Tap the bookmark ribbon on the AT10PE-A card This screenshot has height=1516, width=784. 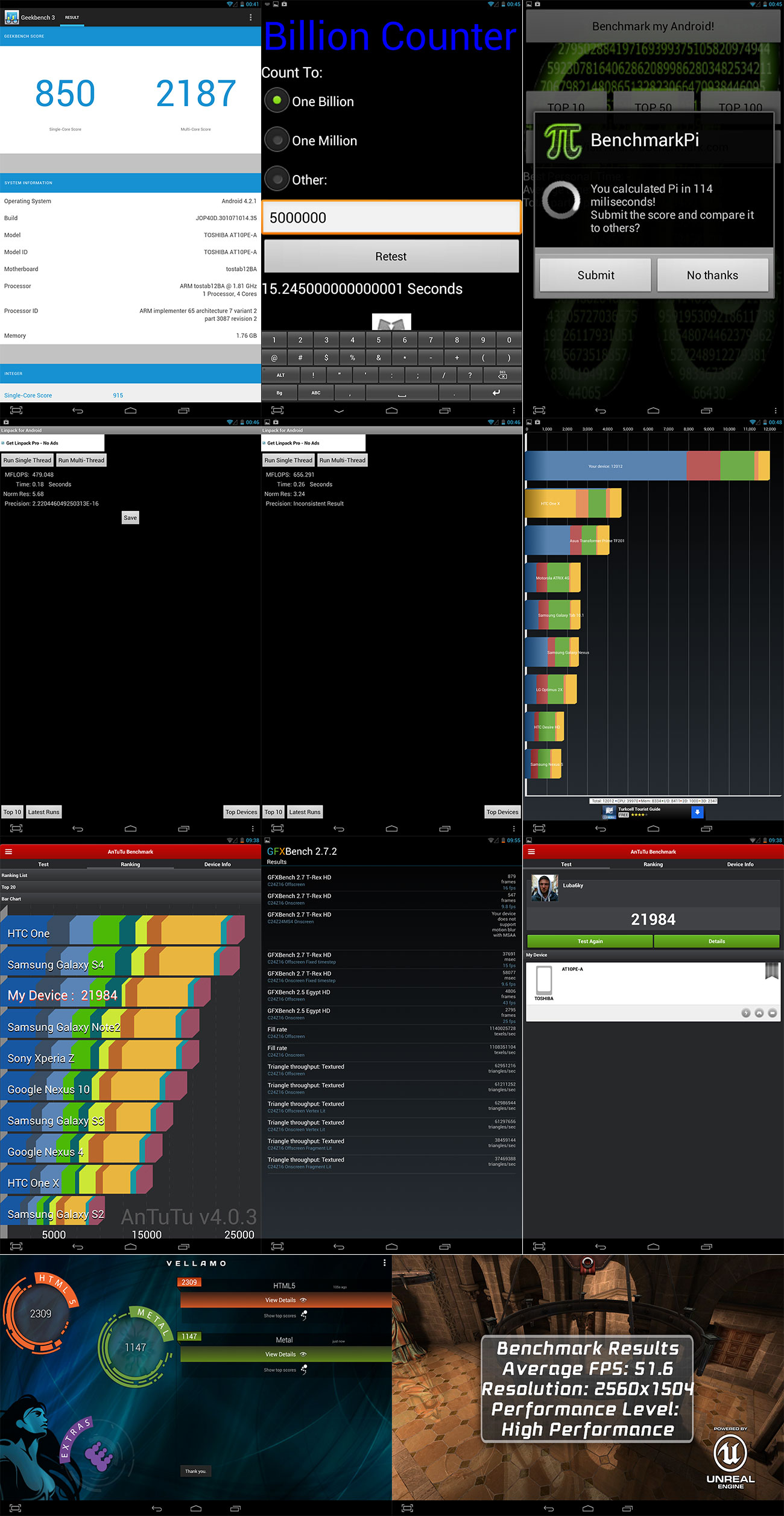tap(771, 971)
